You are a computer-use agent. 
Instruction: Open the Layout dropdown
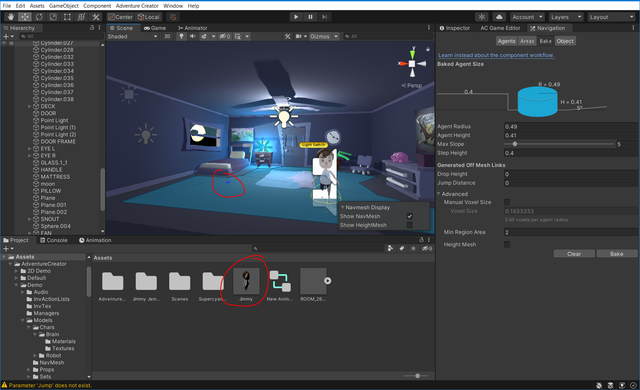click(611, 17)
